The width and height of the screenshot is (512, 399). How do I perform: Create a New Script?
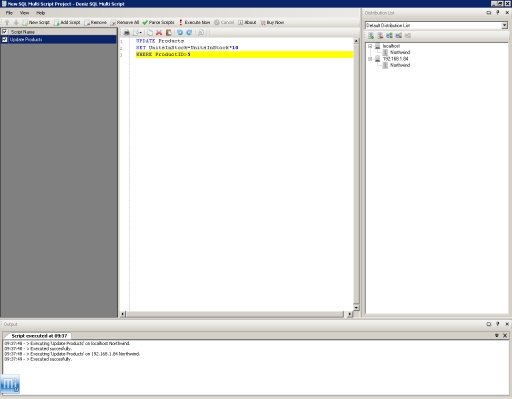pos(36,22)
